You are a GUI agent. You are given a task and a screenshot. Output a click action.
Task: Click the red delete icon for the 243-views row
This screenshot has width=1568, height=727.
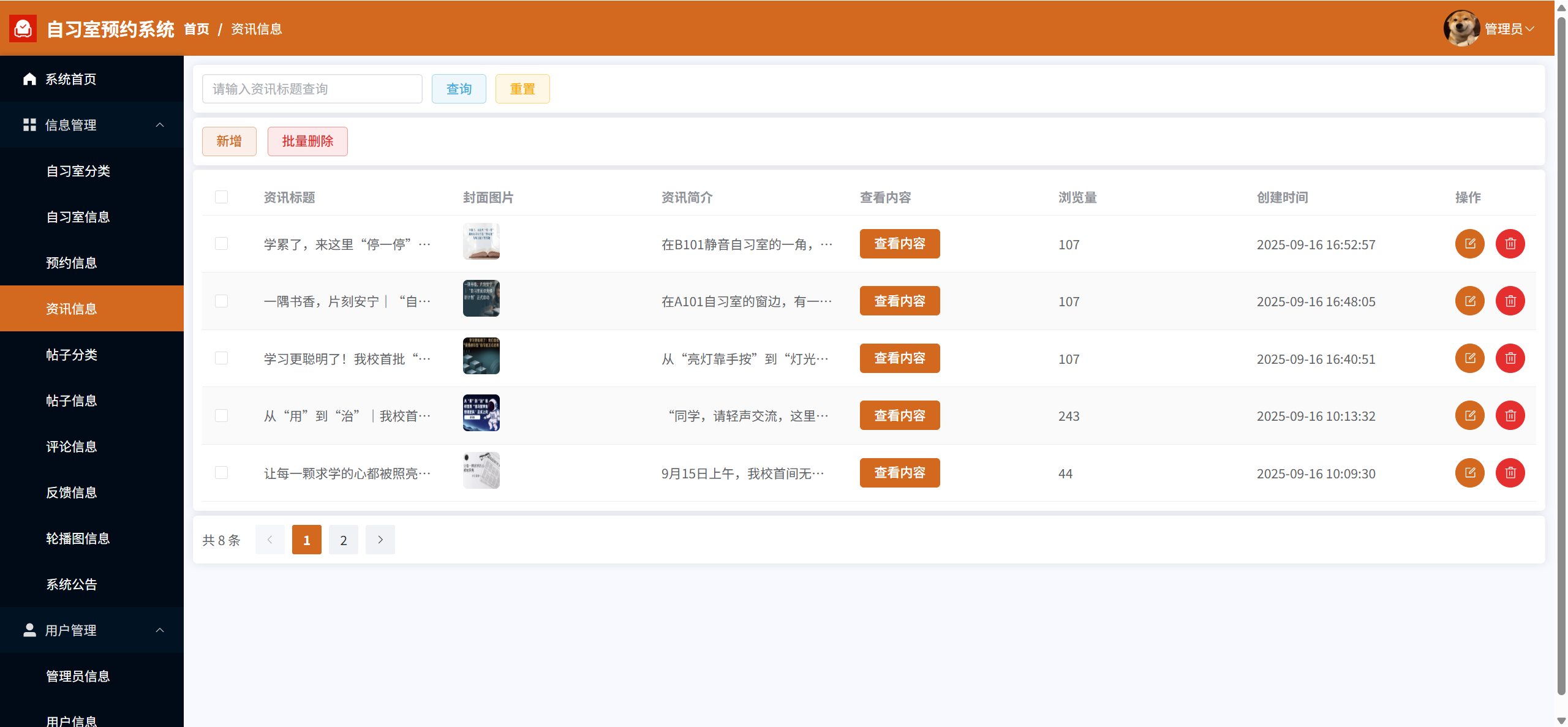tap(1510, 416)
